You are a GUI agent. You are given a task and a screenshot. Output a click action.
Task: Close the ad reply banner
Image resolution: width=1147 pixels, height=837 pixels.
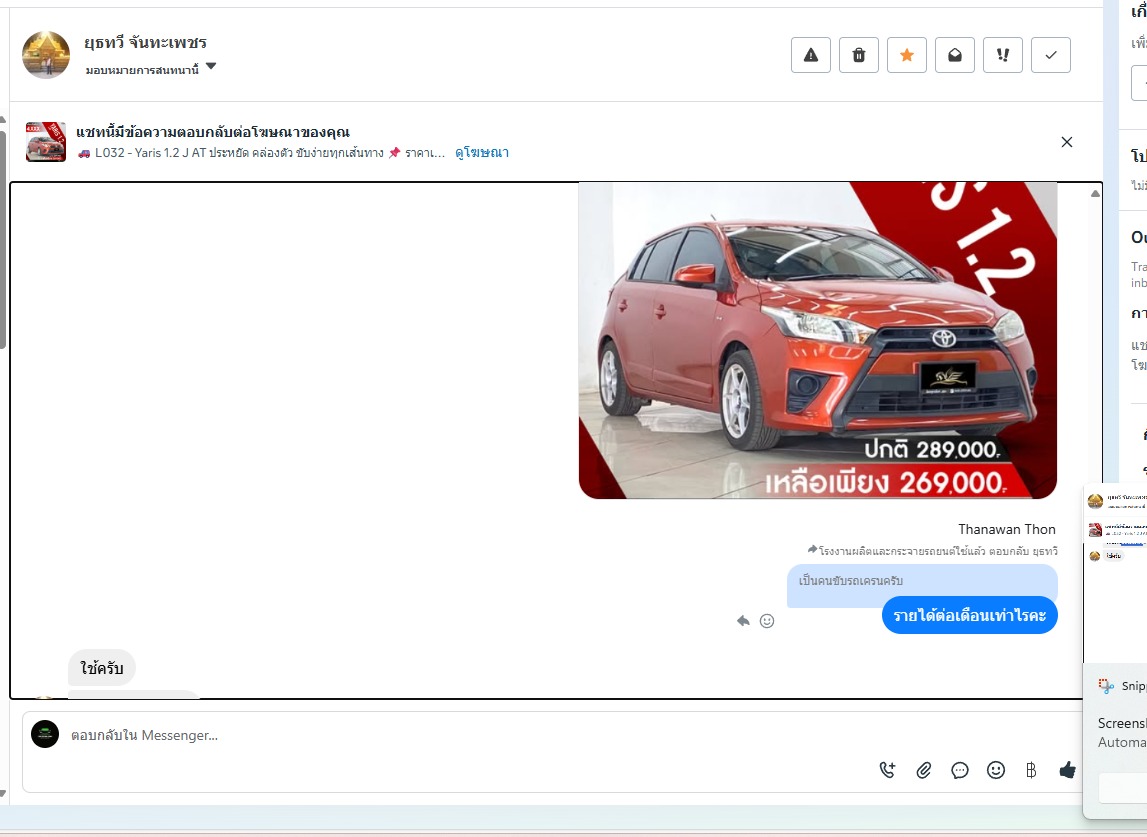coord(1067,142)
